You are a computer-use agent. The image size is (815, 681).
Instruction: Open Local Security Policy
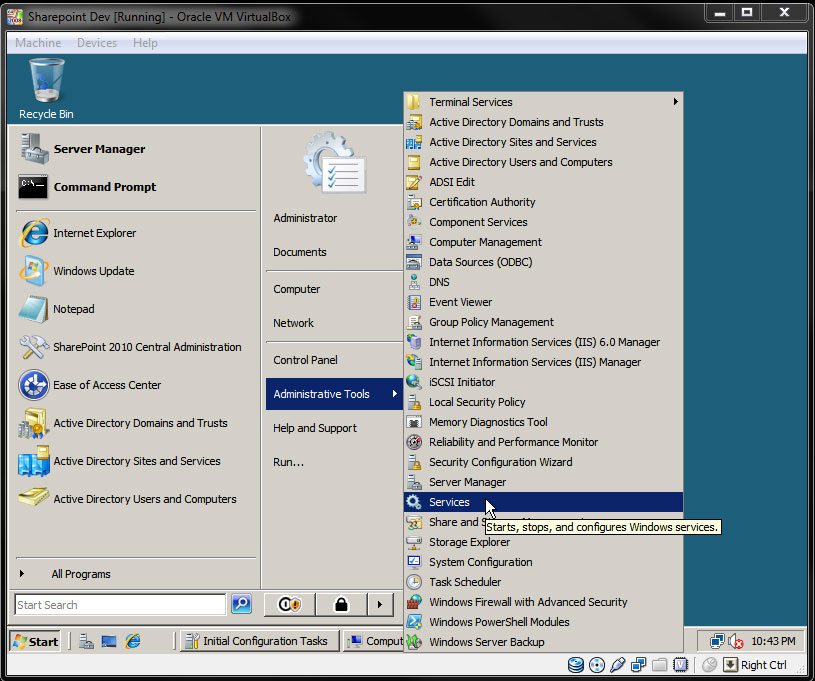(x=543, y=402)
